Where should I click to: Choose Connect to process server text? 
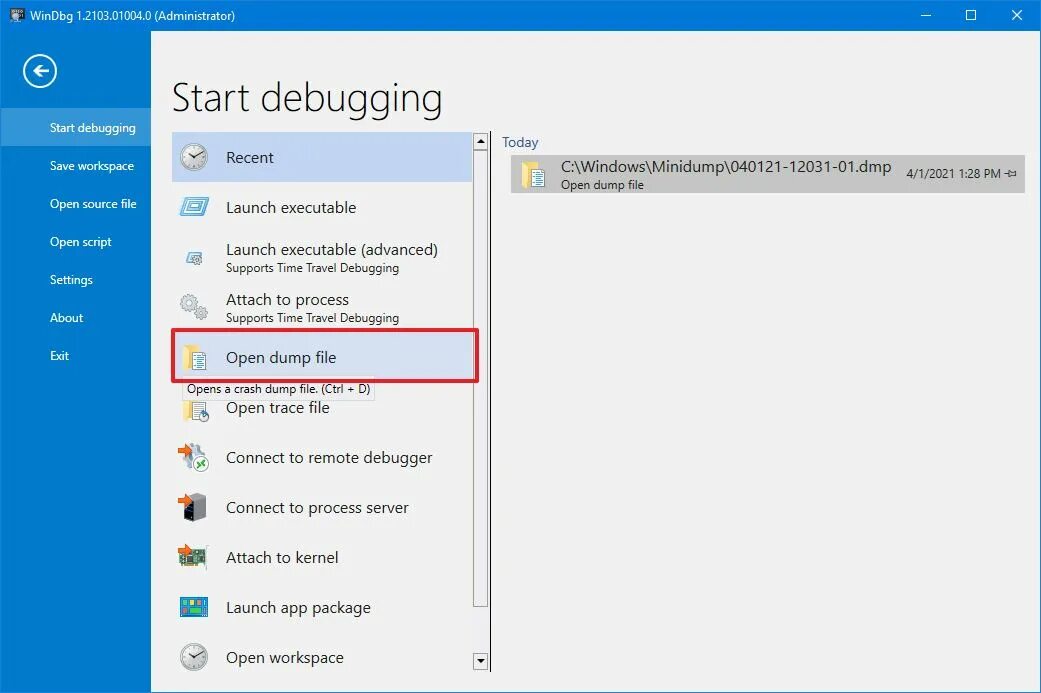[x=317, y=507]
